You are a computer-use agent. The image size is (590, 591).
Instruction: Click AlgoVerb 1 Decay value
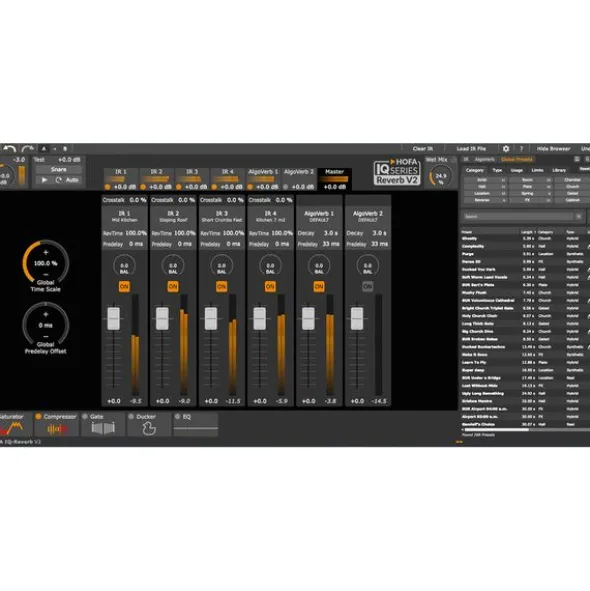(331, 233)
